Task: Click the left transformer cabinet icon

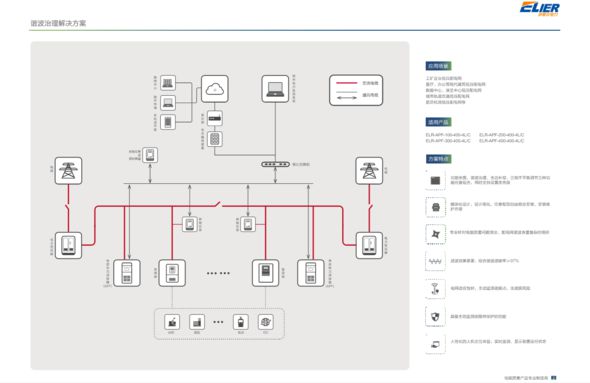Action: (x=68, y=245)
